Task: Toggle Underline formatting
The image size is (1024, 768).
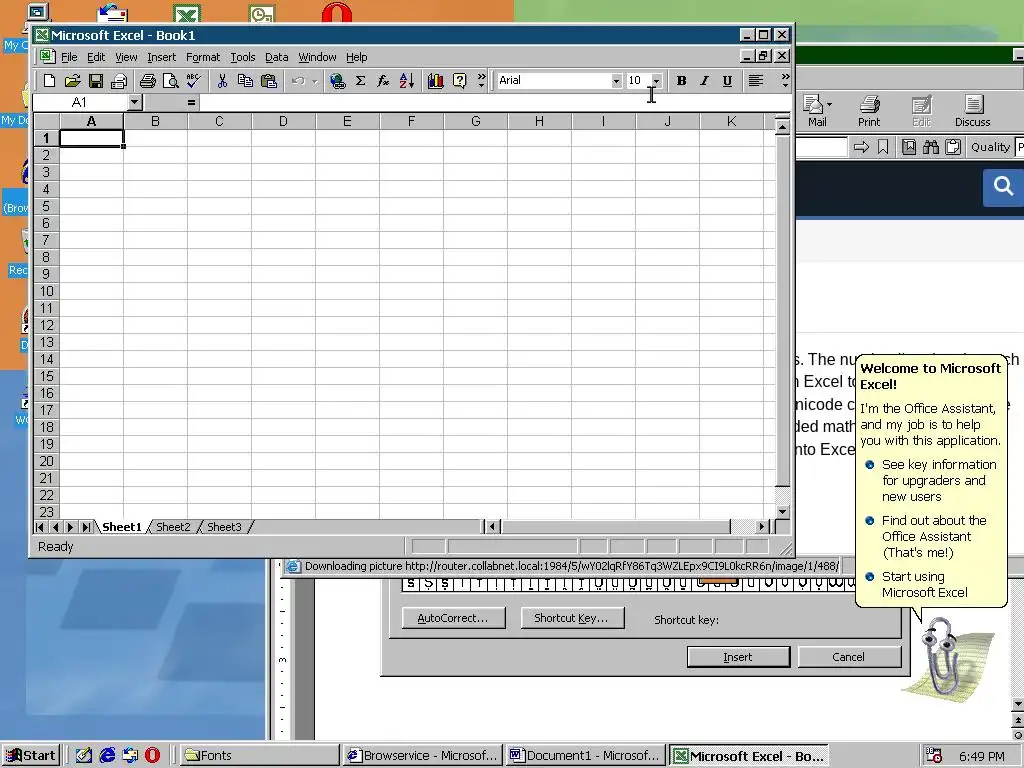Action: tap(727, 81)
